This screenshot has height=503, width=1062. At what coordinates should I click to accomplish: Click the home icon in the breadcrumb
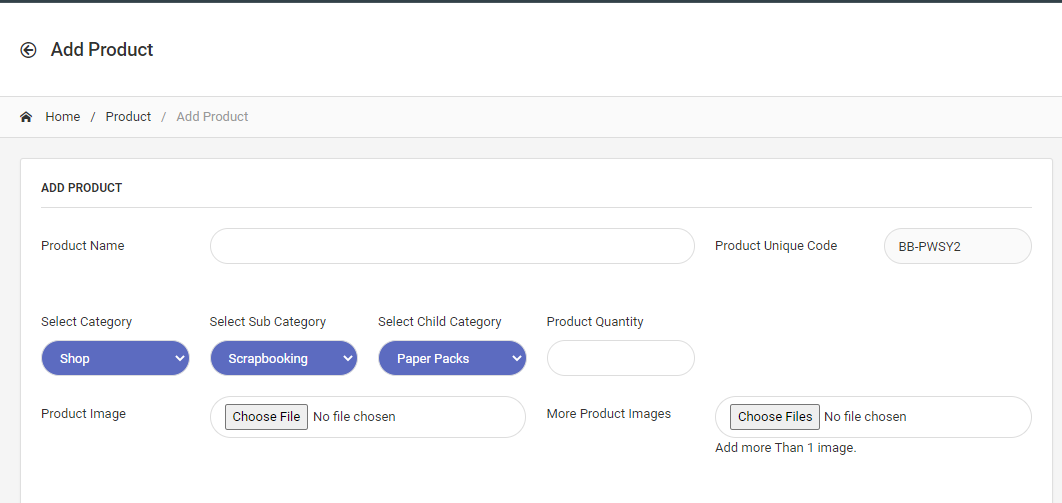click(26, 117)
